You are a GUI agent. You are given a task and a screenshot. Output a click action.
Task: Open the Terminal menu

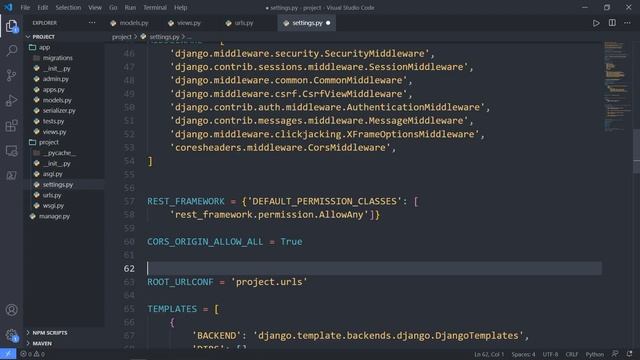[x=155, y=7]
